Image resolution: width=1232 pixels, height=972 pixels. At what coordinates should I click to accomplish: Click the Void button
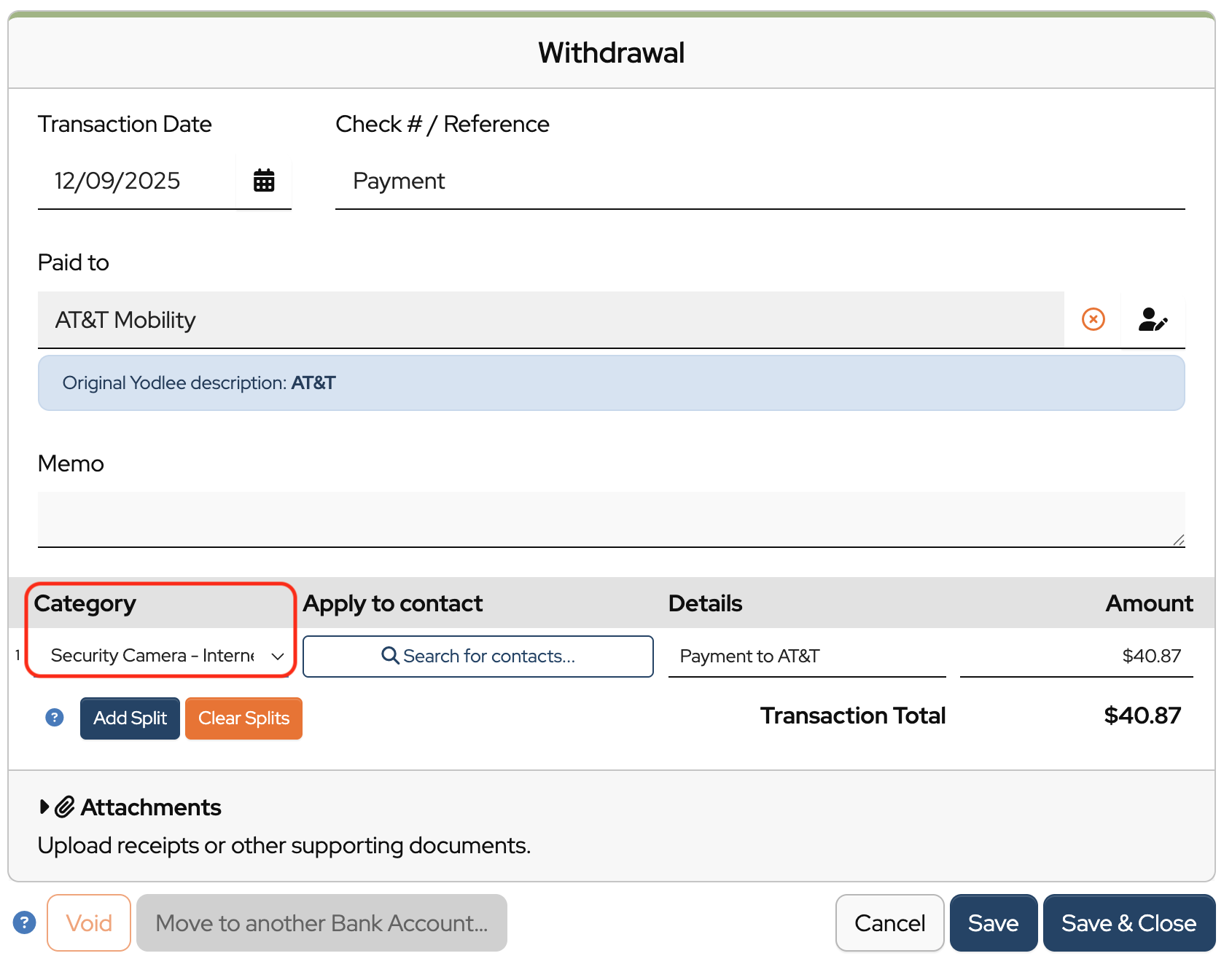(x=89, y=922)
